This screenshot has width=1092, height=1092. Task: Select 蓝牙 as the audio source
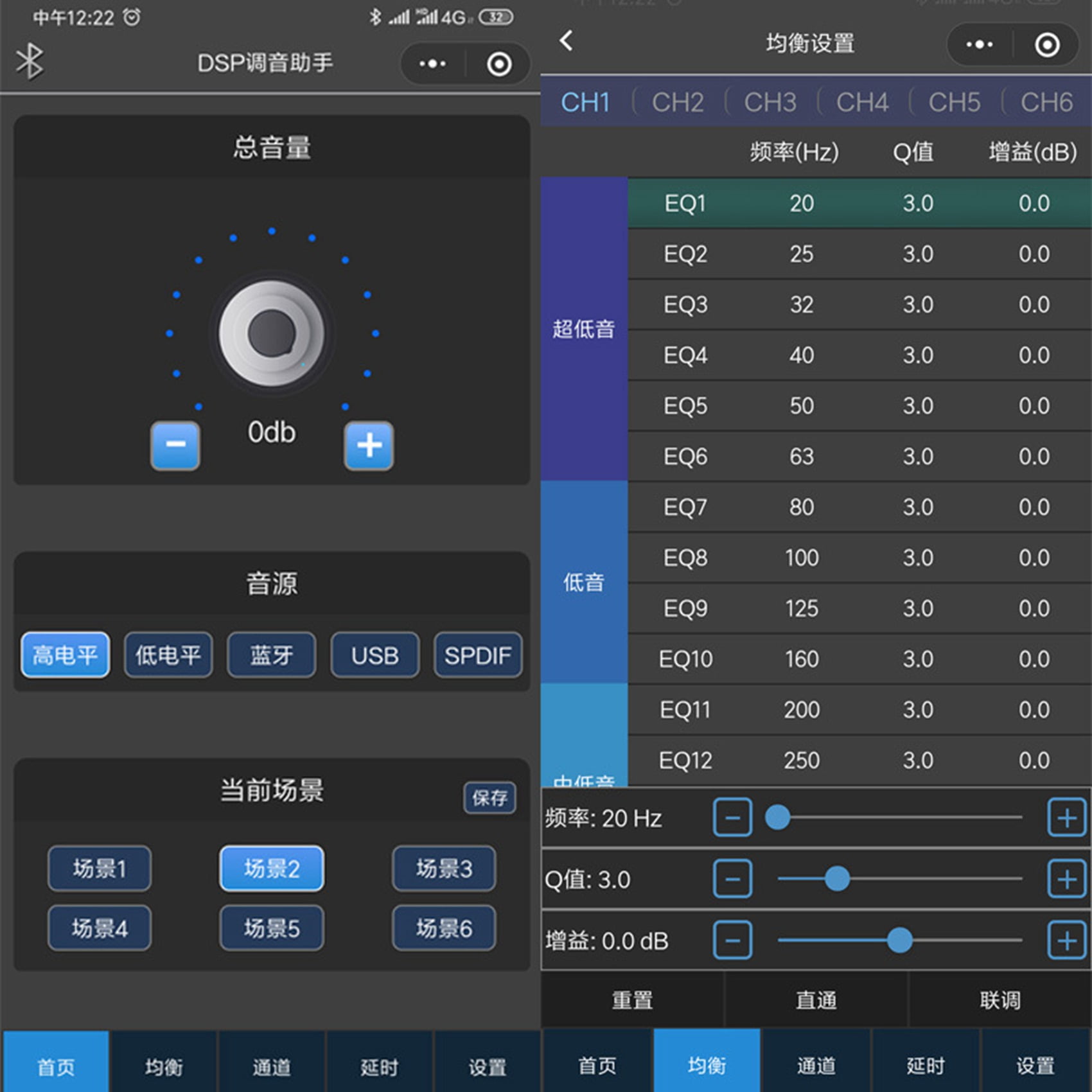pyautogui.click(x=271, y=655)
